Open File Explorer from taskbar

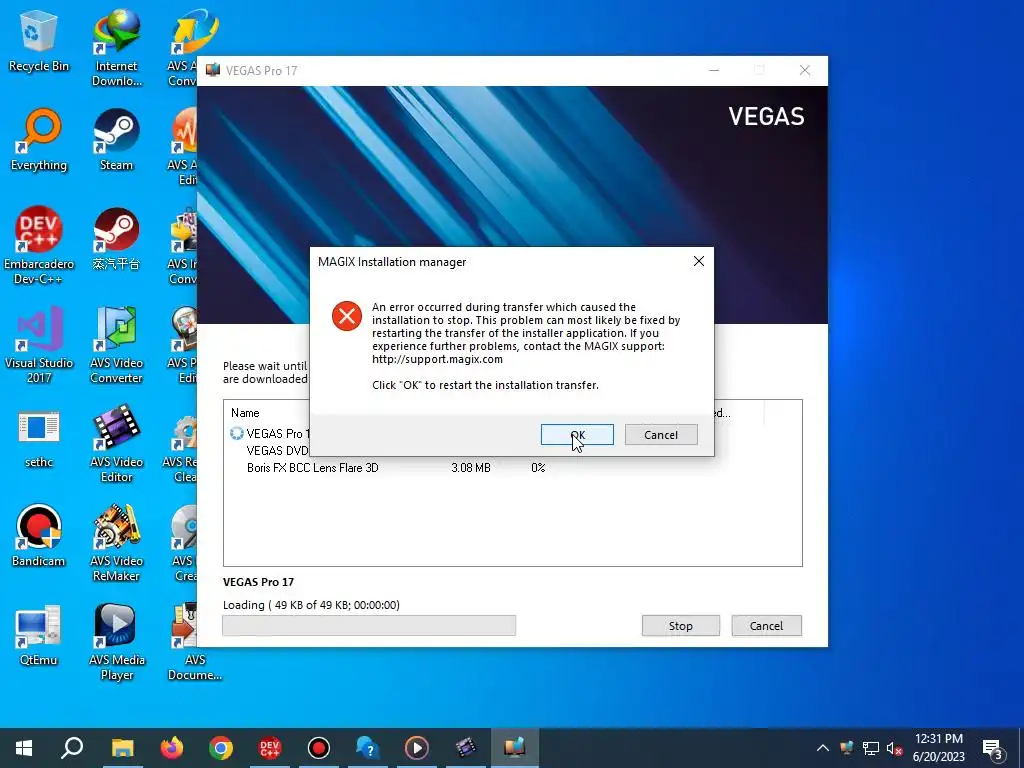(x=122, y=748)
